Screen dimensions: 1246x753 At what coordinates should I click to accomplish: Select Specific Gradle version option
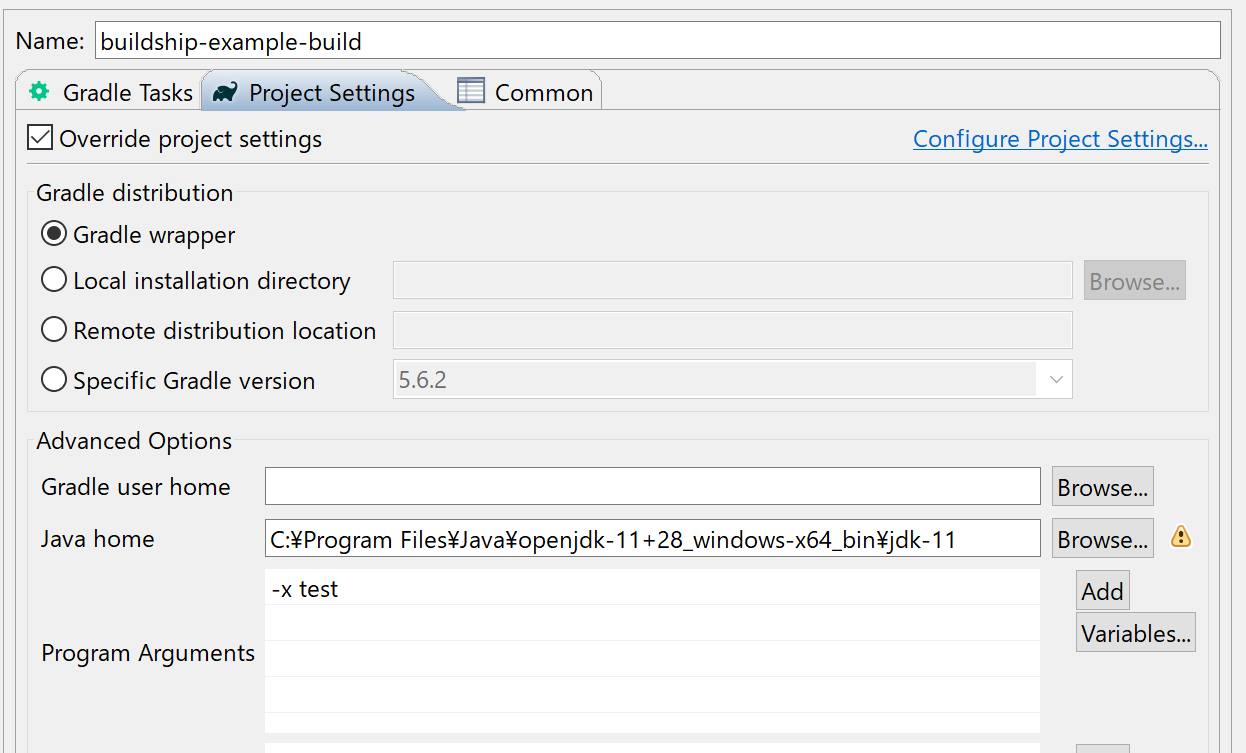pyautogui.click(x=53, y=379)
